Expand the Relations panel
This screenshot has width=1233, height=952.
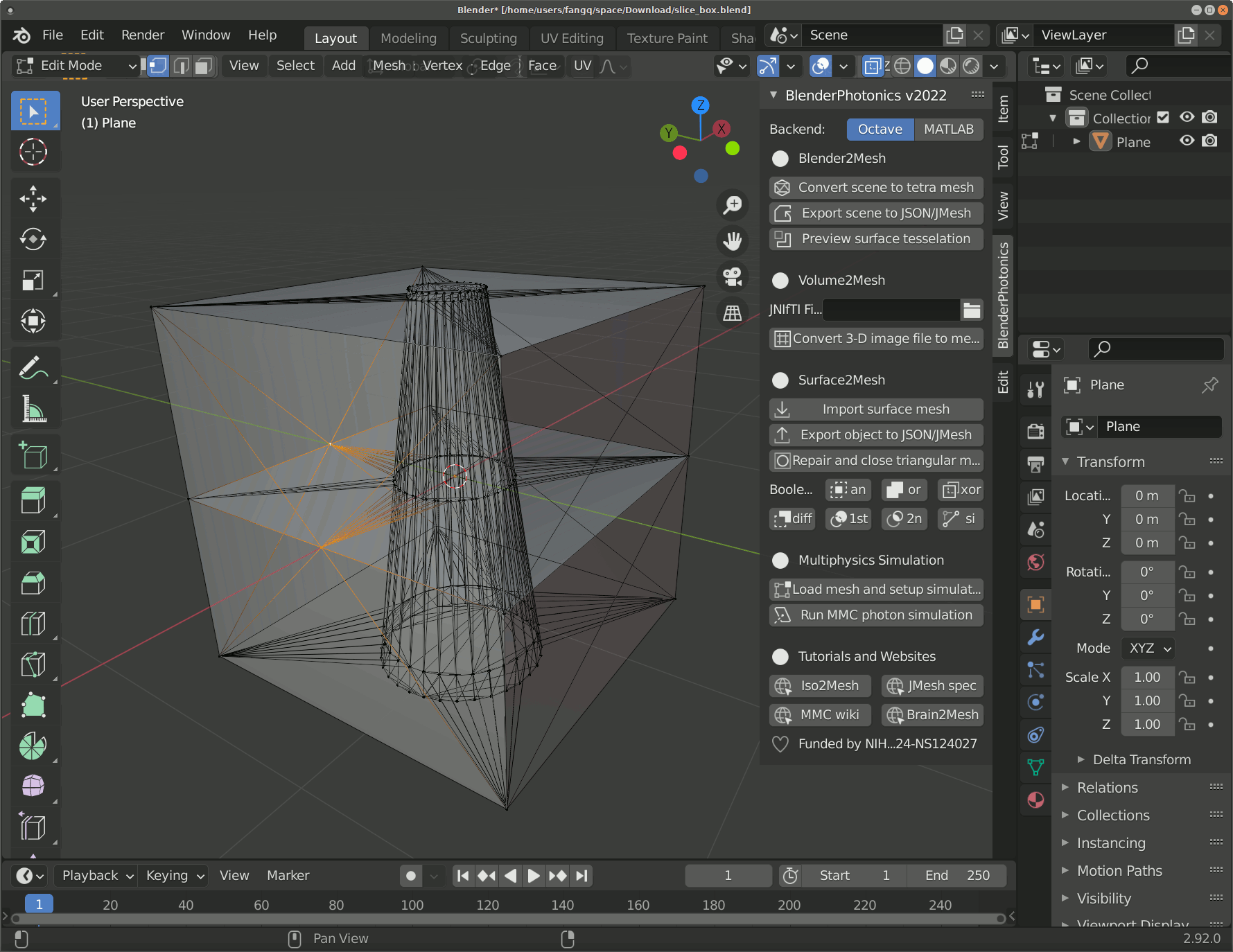(x=1107, y=788)
